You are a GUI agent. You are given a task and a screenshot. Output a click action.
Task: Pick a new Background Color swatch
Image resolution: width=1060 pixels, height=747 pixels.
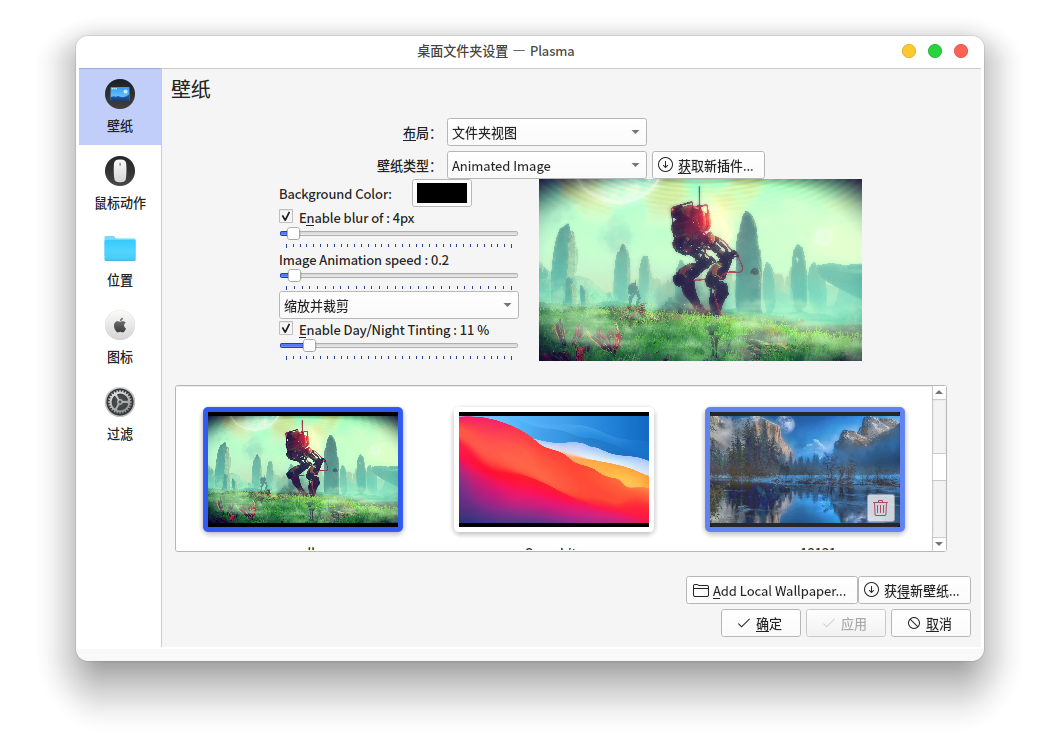441,193
